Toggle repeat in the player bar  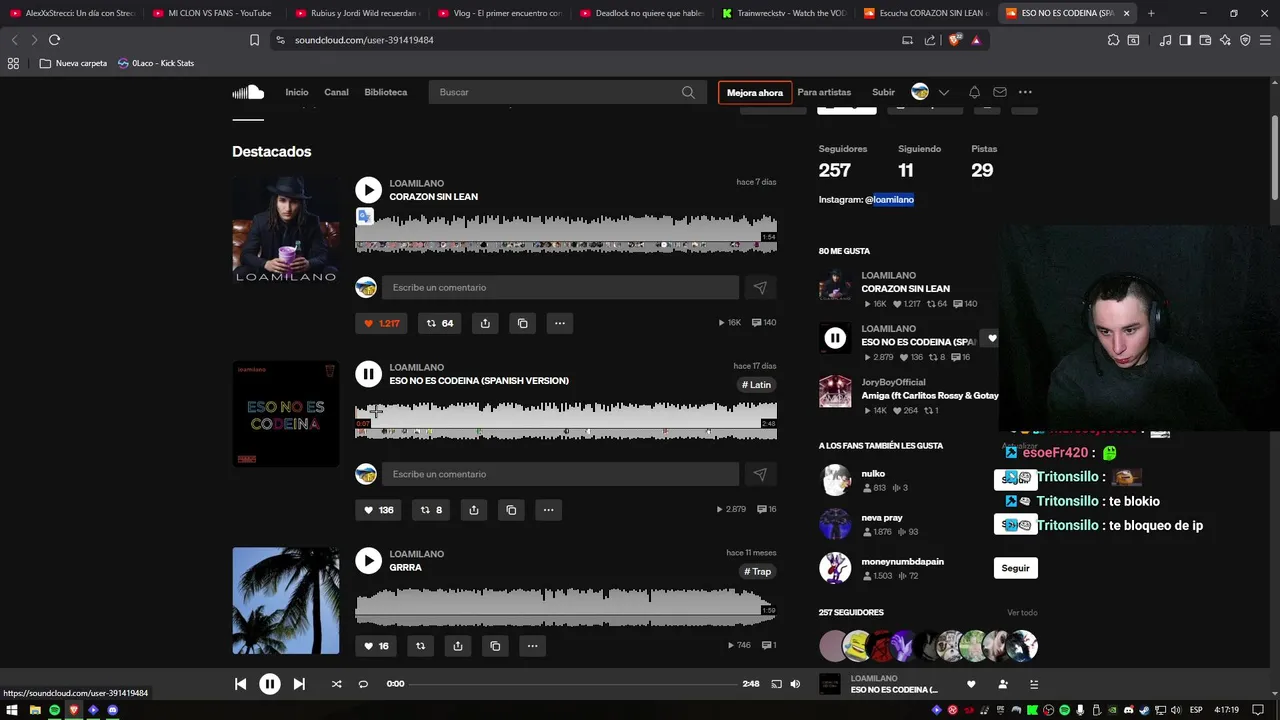pyautogui.click(x=363, y=684)
